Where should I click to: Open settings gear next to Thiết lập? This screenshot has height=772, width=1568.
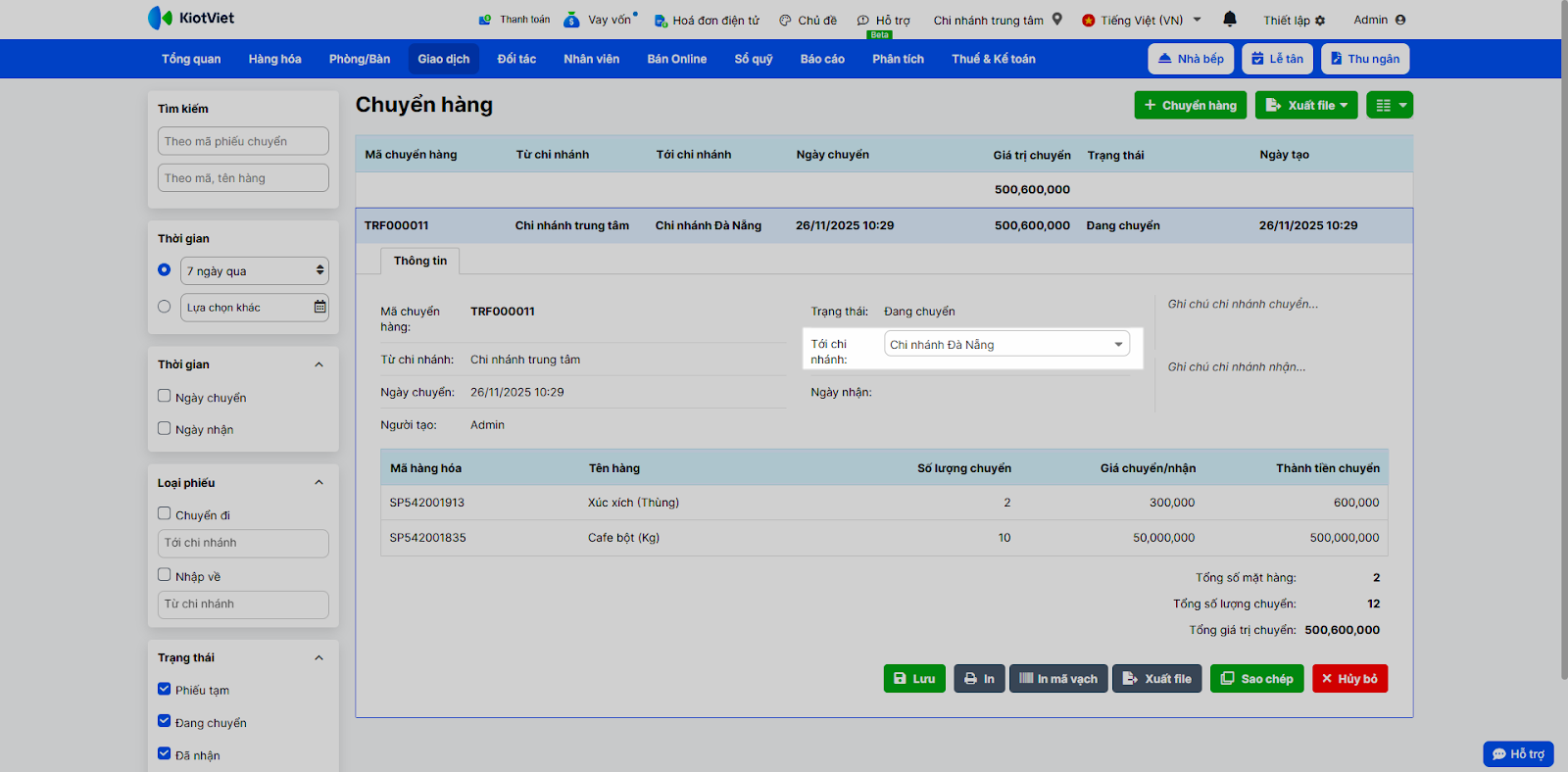pos(1320,20)
